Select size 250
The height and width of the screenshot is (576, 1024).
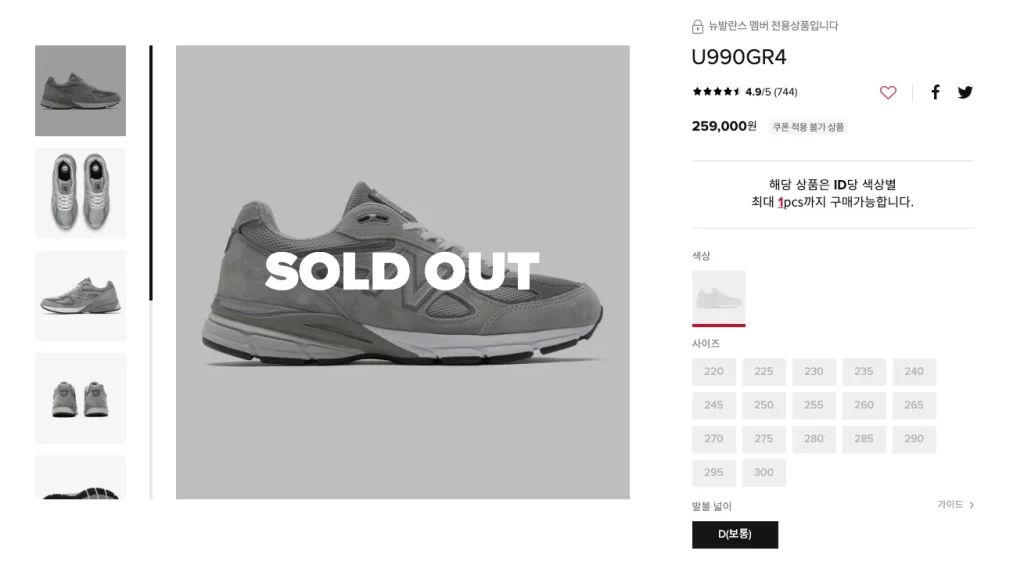point(764,406)
